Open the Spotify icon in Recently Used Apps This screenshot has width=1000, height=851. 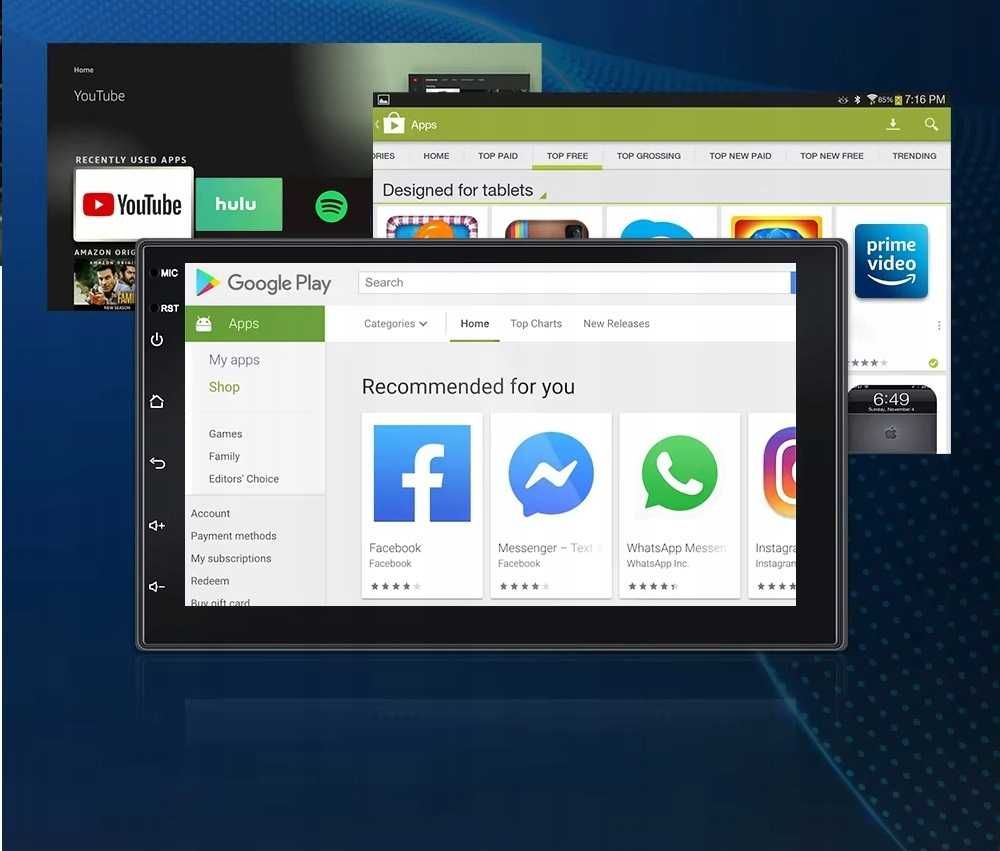(x=332, y=206)
